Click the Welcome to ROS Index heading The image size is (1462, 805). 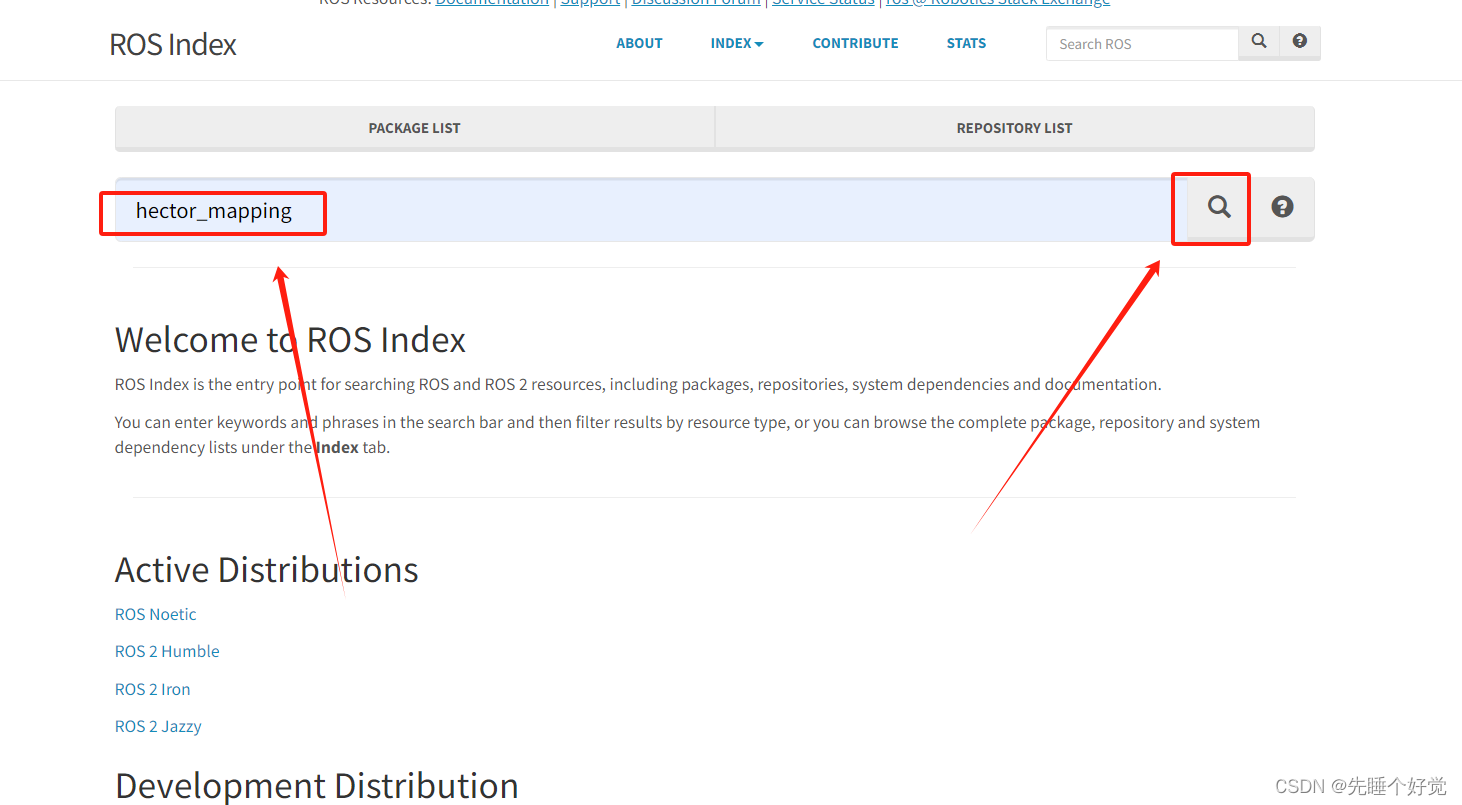click(290, 340)
